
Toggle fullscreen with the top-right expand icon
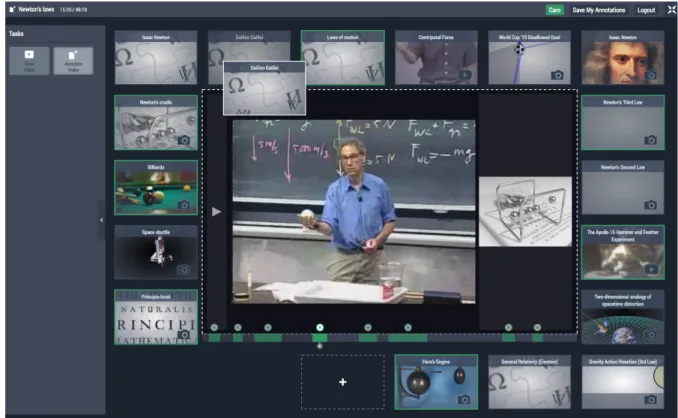pyautogui.click(x=672, y=10)
